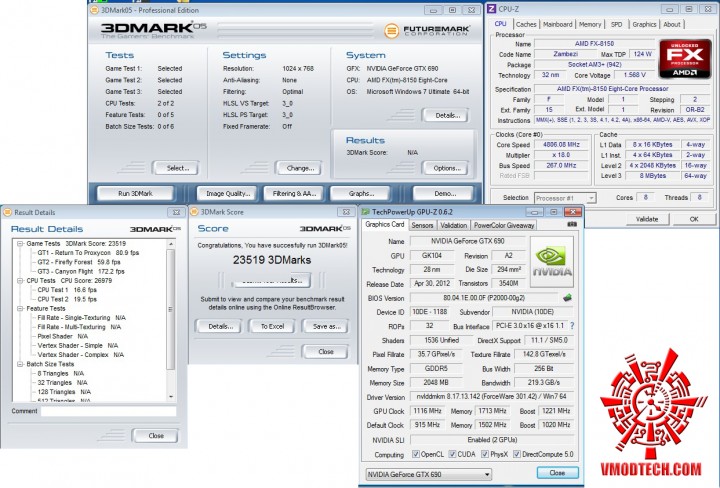Image resolution: width=720 pixels, height=488 pixels.
Task: Switch to the Sensors tab in GPU-Z
Action: 422,225
